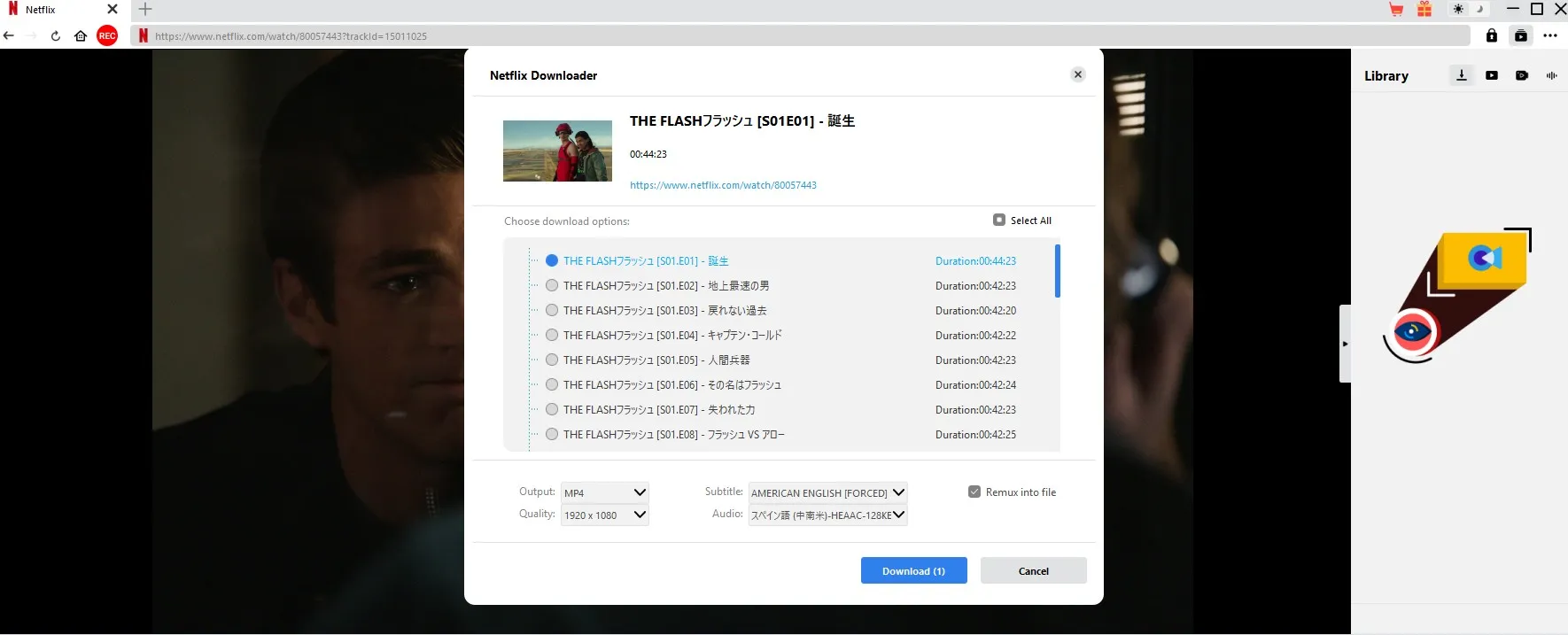1568x635 pixels.
Task: Open a new tab with plus icon
Action: (145, 9)
